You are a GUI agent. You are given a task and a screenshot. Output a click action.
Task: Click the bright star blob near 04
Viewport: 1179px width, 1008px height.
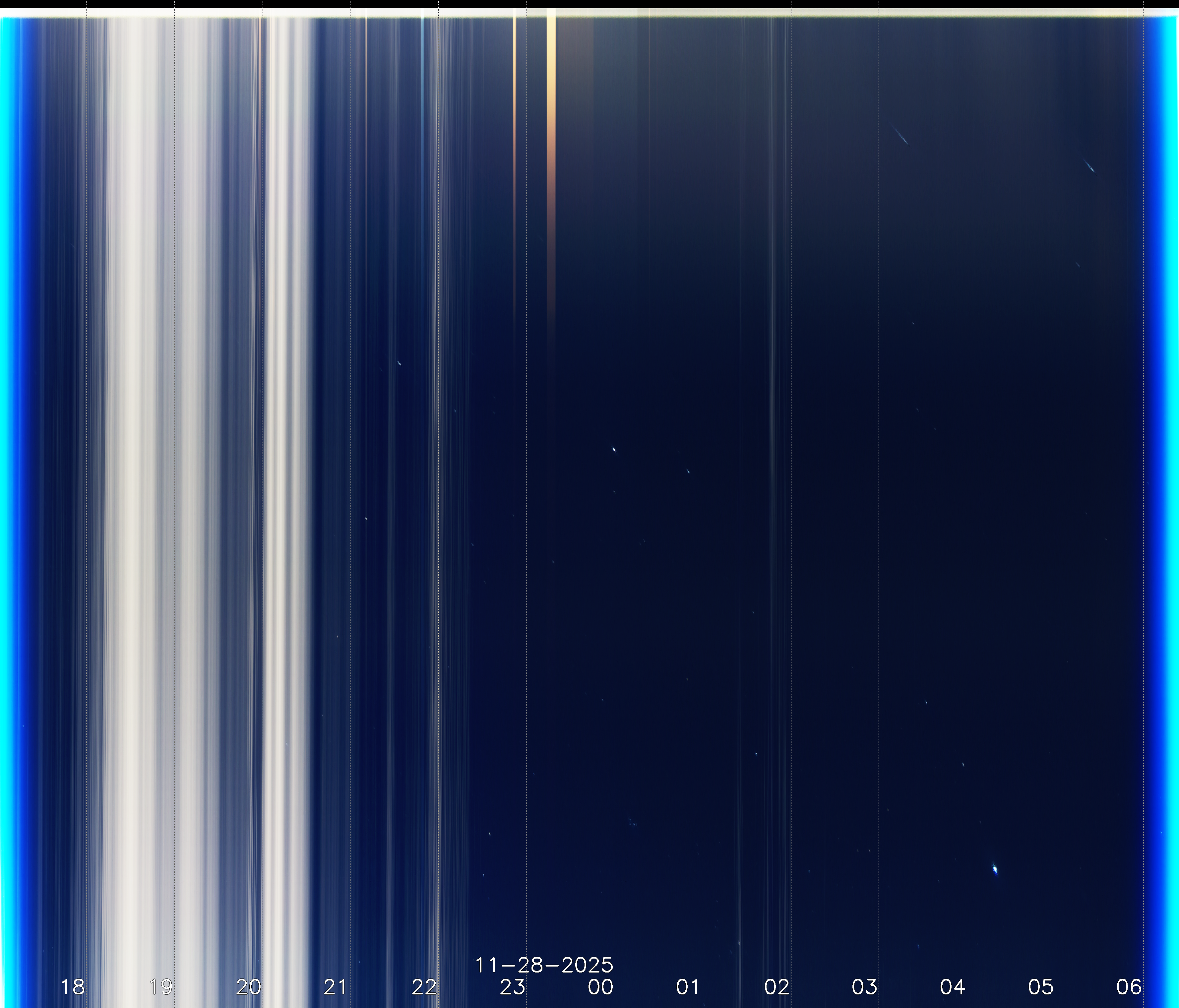(995, 869)
